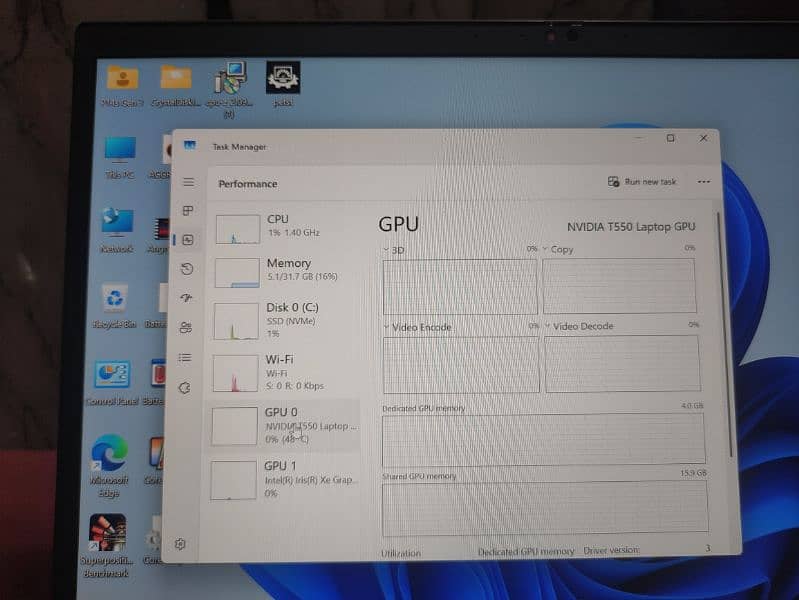Launch Microsoft Edge from desktop

click(109, 453)
